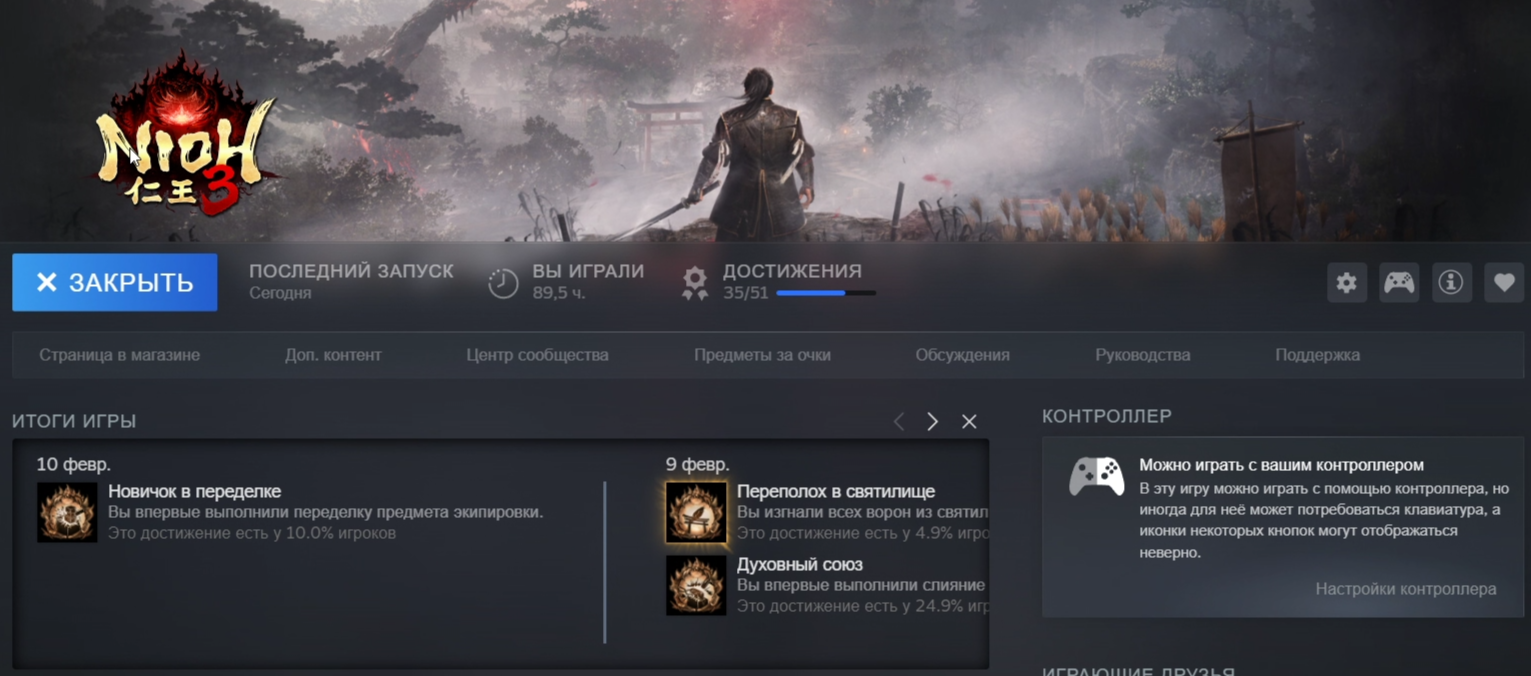The height and width of the screenshot is (676, 1531).
Task: Click the achievements progress bar
Action: click(x=826, y=293)
